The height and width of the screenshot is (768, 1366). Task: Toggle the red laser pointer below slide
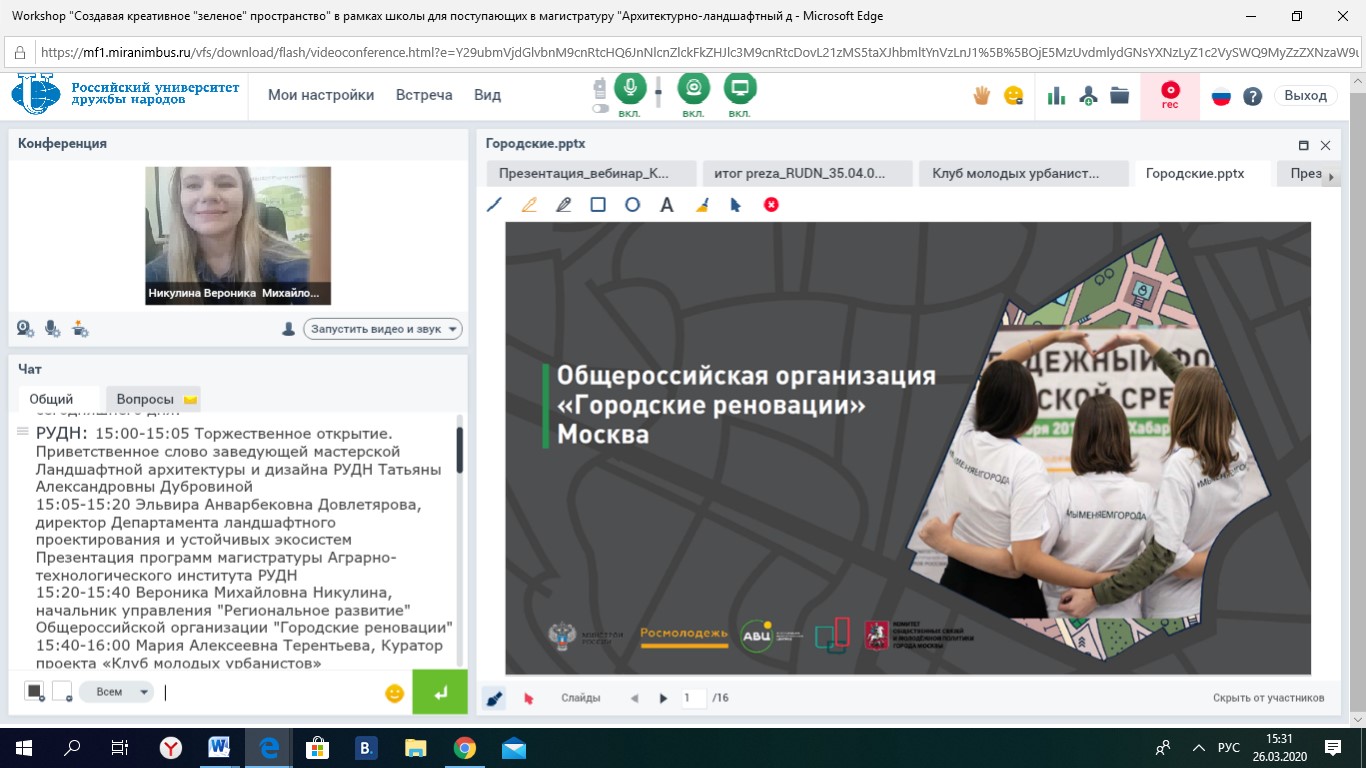click(x=528, y=698)
